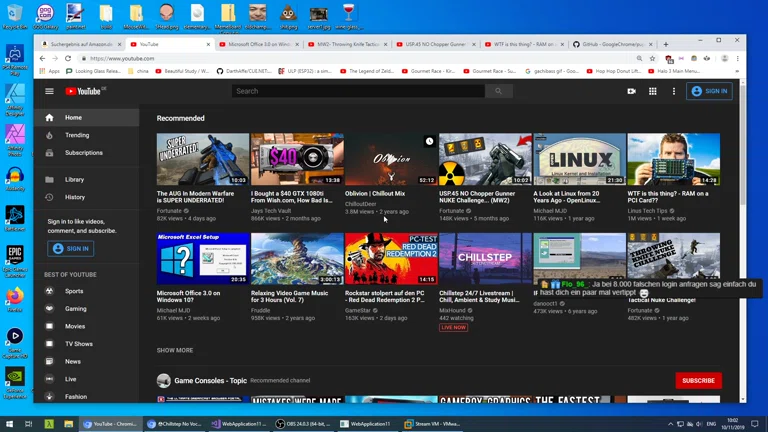Open the YouTube settings three-dots menu
Image resolution: width=768 pixels, height=432 pixels.
673,91
